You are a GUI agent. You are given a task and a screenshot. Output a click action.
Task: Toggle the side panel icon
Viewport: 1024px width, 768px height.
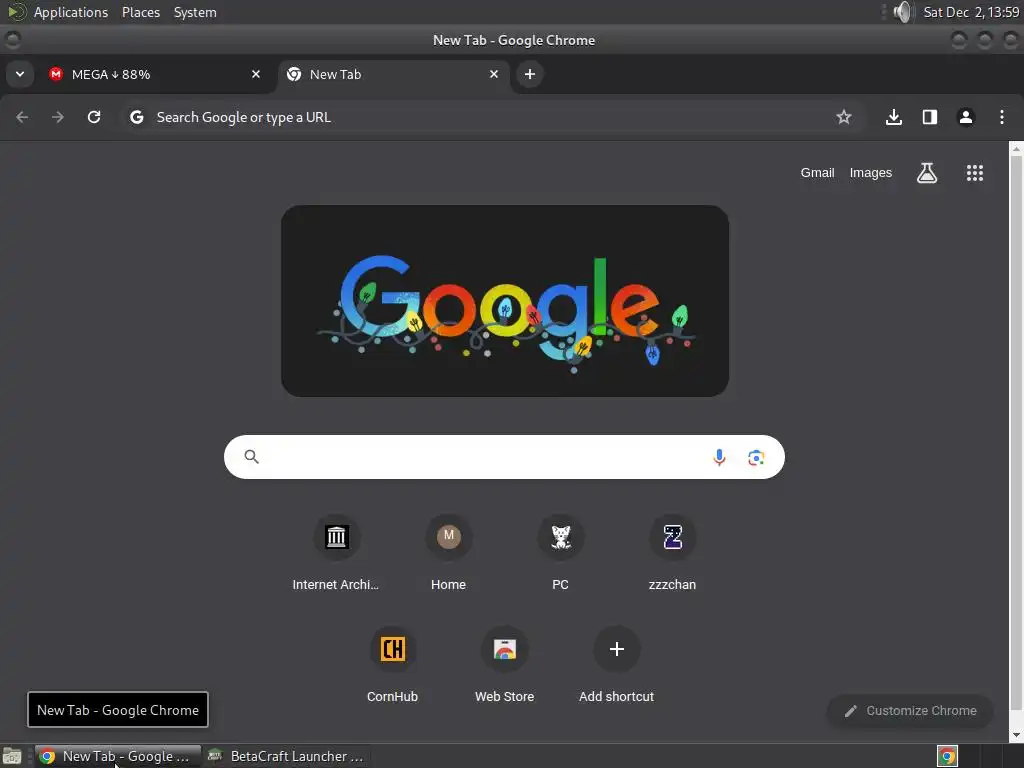(x=930, y=117)
